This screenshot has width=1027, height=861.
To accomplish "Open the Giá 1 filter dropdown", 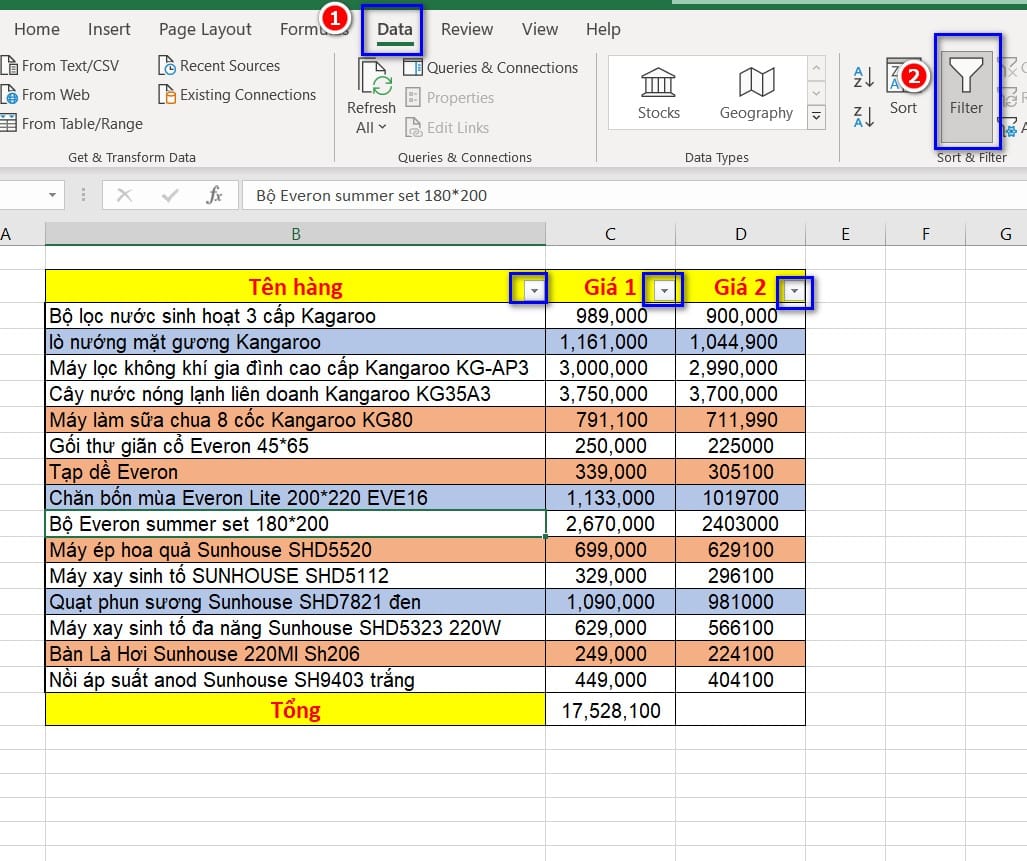I will point(664,290).
